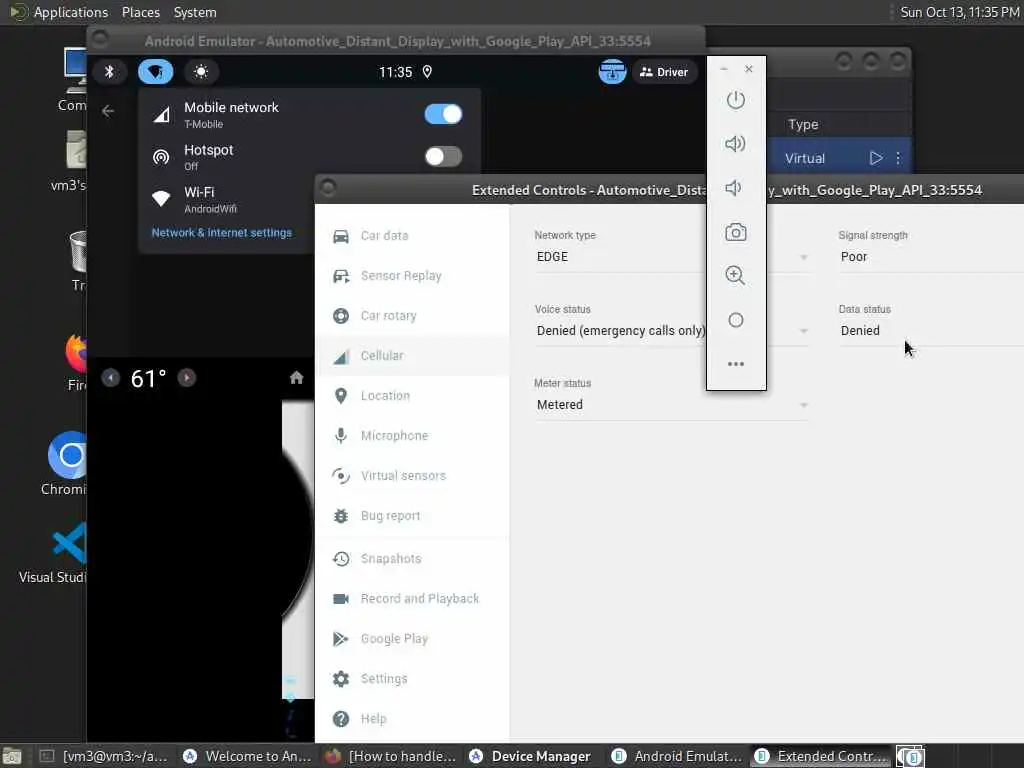
Task: Click the emulator power button icon
Action: (735, 100)
